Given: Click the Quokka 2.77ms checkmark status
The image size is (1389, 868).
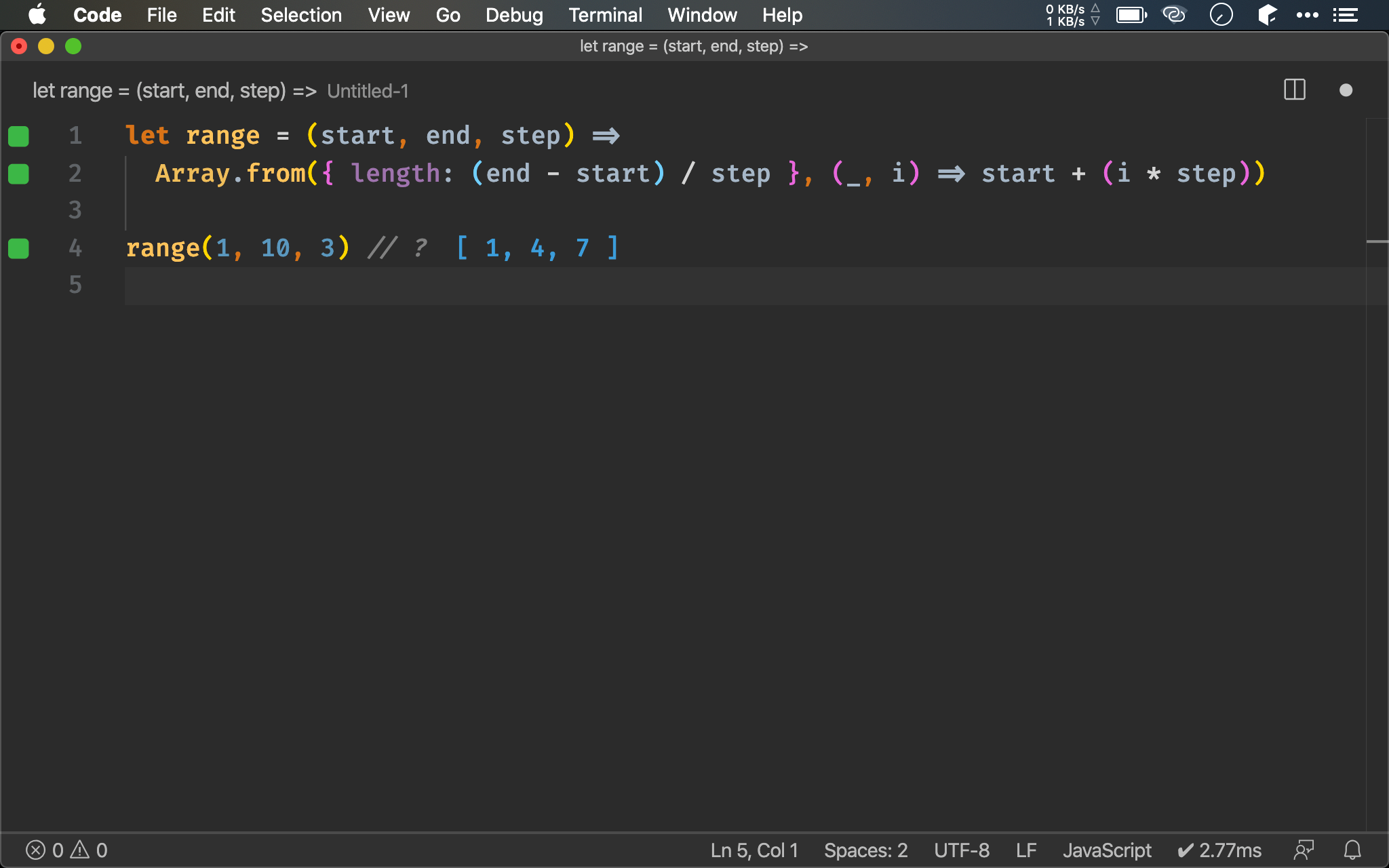Looking at the screenshot, I should pyautogui.click(x=1219, y=850).
